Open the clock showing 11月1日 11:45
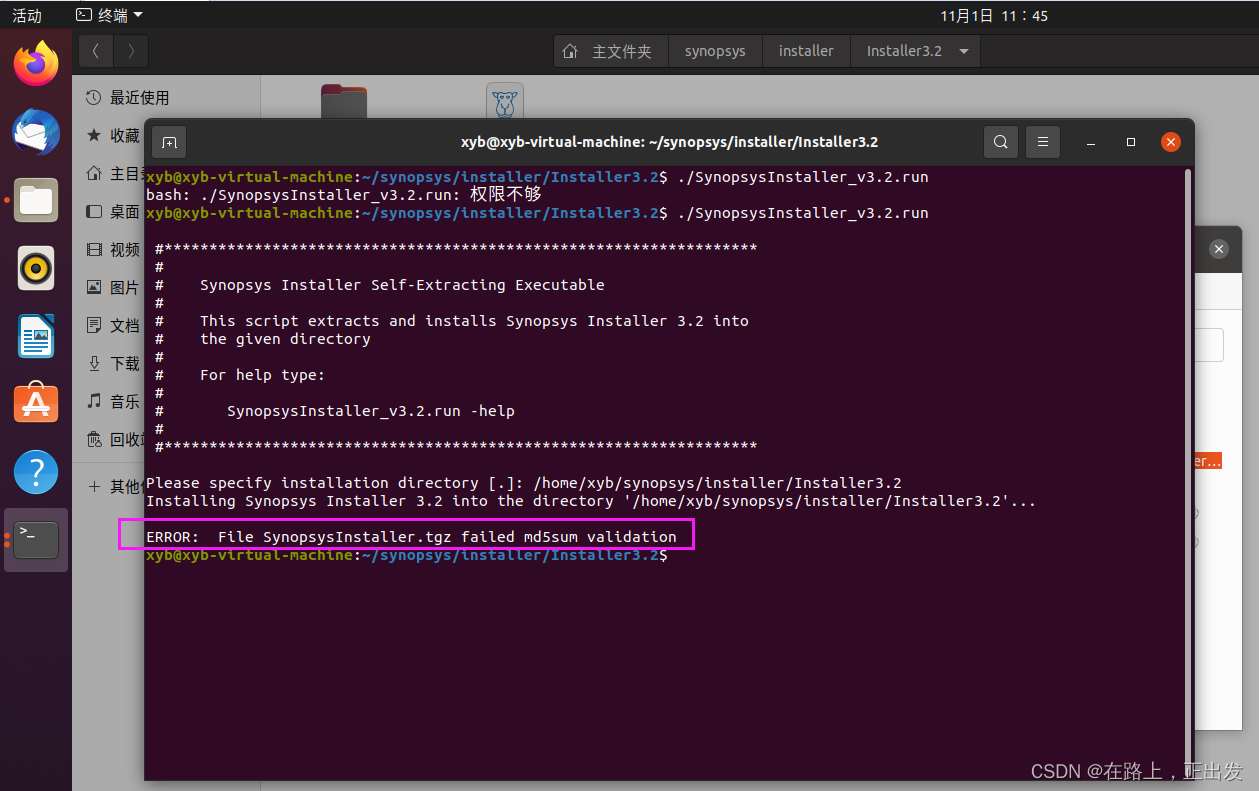Image resolution: width=1259 pixels, height=791 pixels. point(994,15)
